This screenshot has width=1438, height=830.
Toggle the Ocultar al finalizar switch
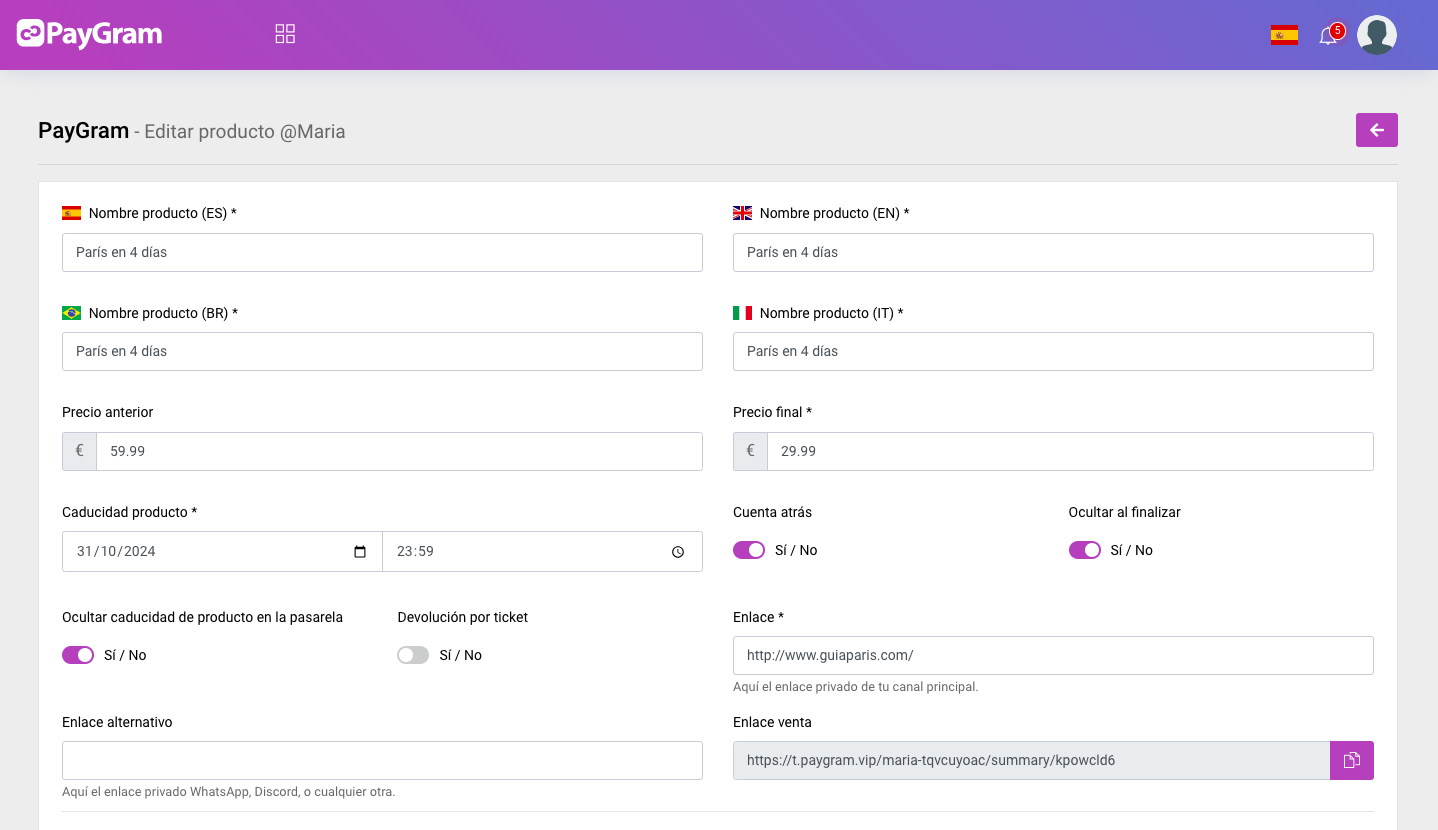(x=1085, y=550)
